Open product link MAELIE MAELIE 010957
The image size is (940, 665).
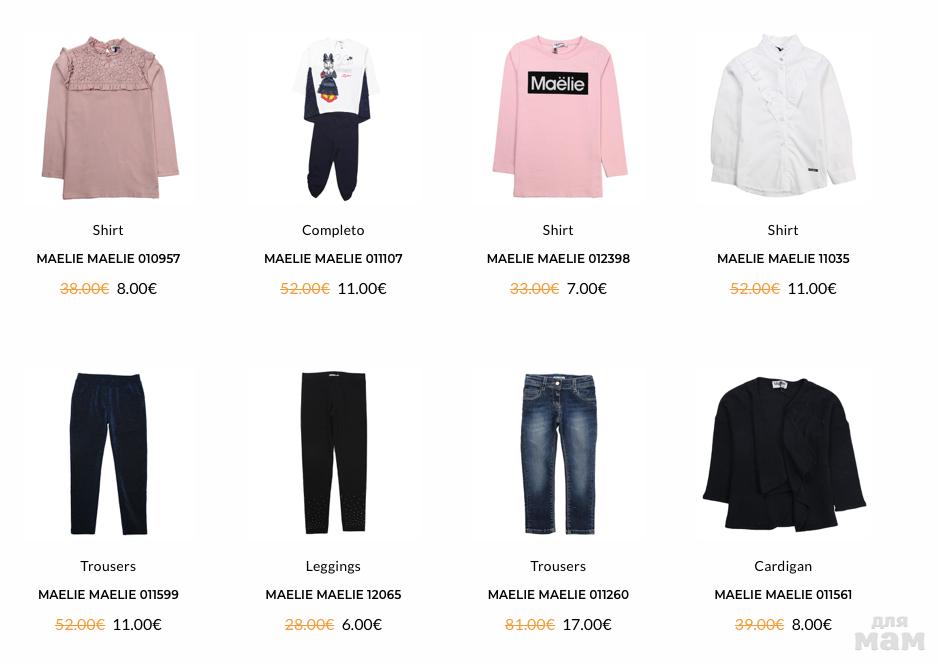108,258
